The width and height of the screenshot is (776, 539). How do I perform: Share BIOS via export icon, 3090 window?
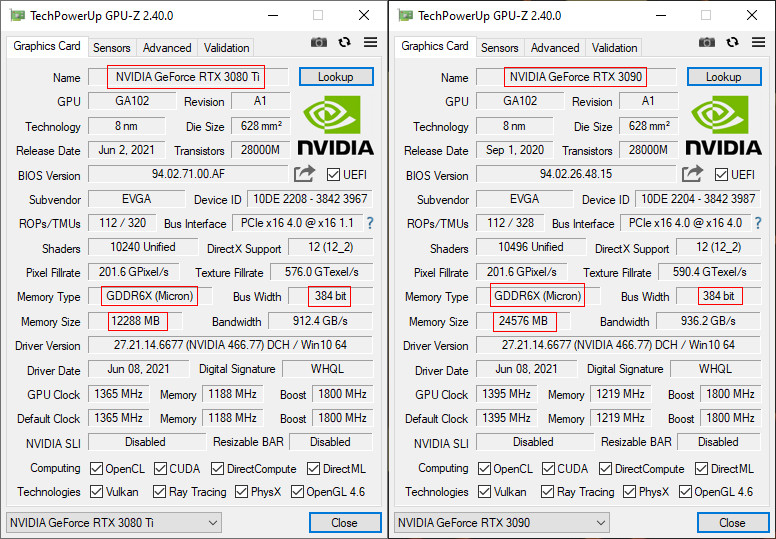point(692,174)
